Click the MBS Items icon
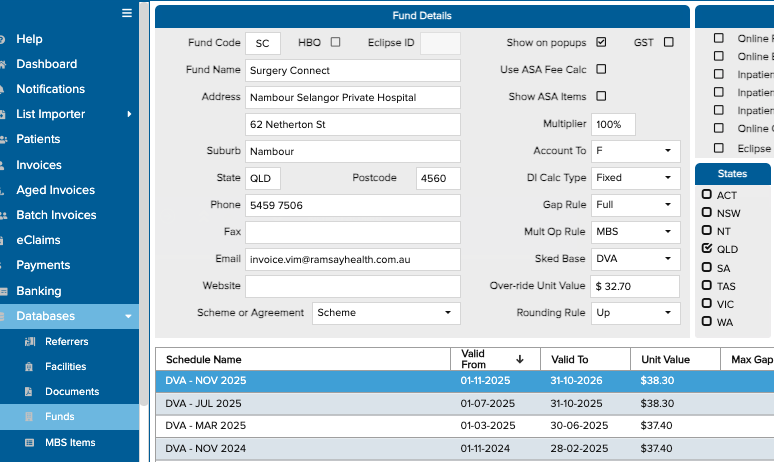774x462 pixels. (29, 442)
